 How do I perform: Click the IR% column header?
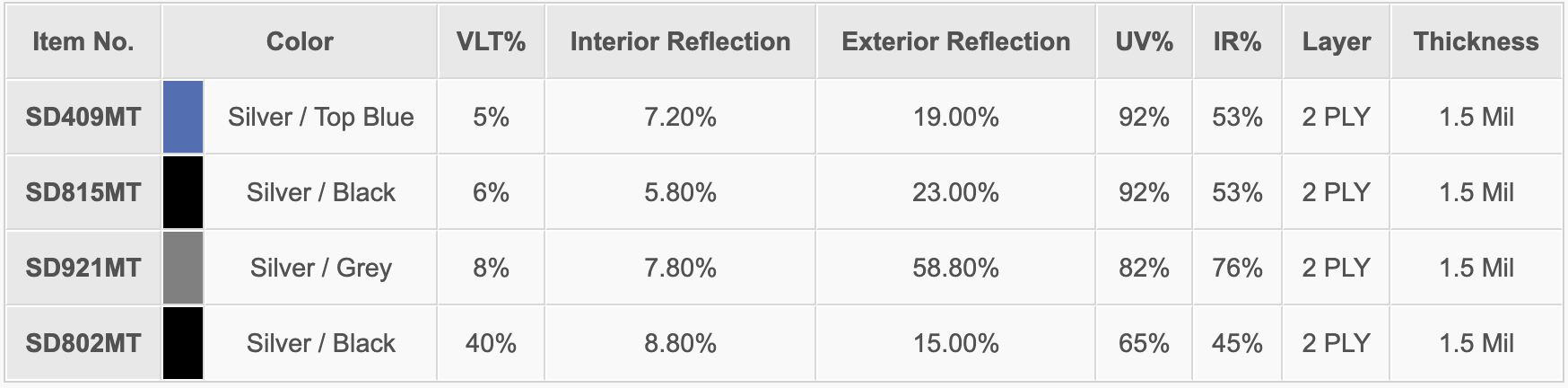[1237, 41]
